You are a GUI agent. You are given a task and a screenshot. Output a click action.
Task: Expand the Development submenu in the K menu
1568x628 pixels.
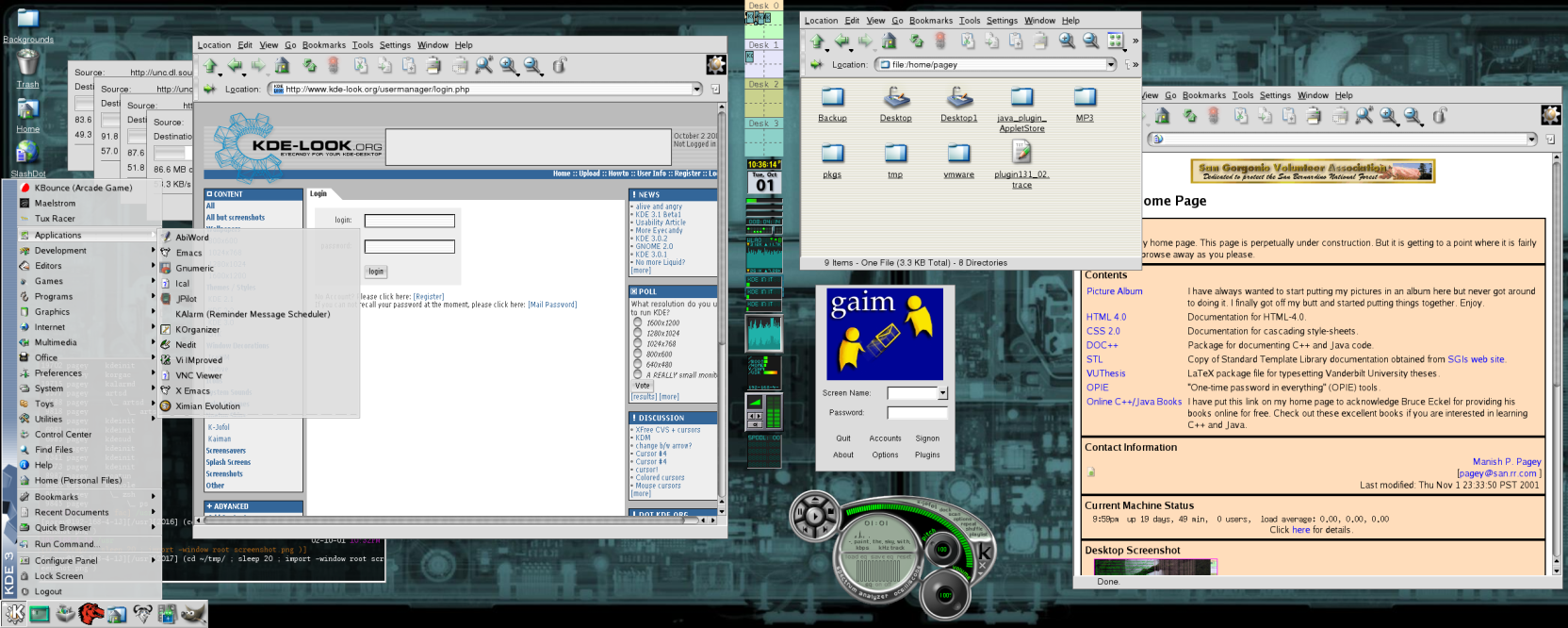[x=90, y=251]
